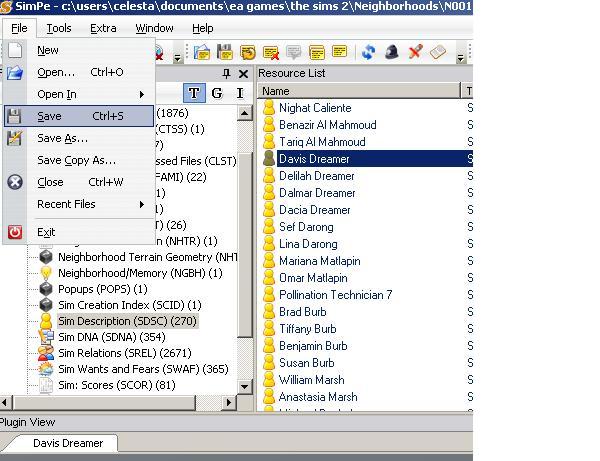Click the Neighborhood/Memory lightbulb icon
This screenshot has height=461, width=600.
[46, 273]
